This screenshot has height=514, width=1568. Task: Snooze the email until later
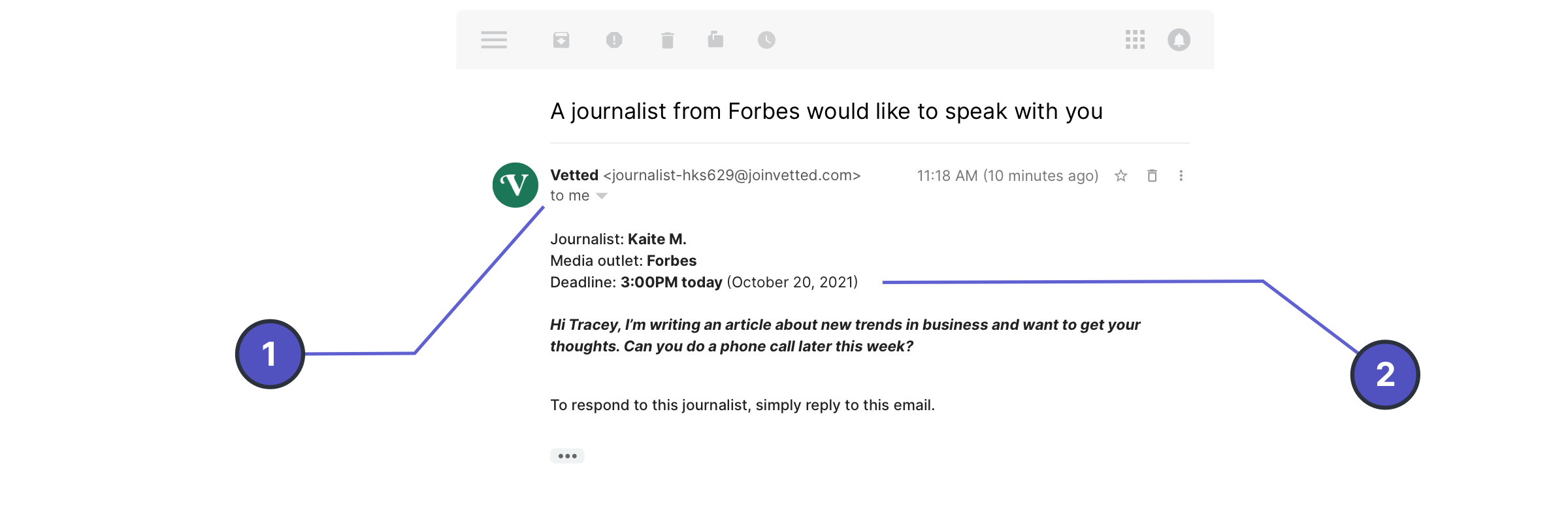point(766,40)
